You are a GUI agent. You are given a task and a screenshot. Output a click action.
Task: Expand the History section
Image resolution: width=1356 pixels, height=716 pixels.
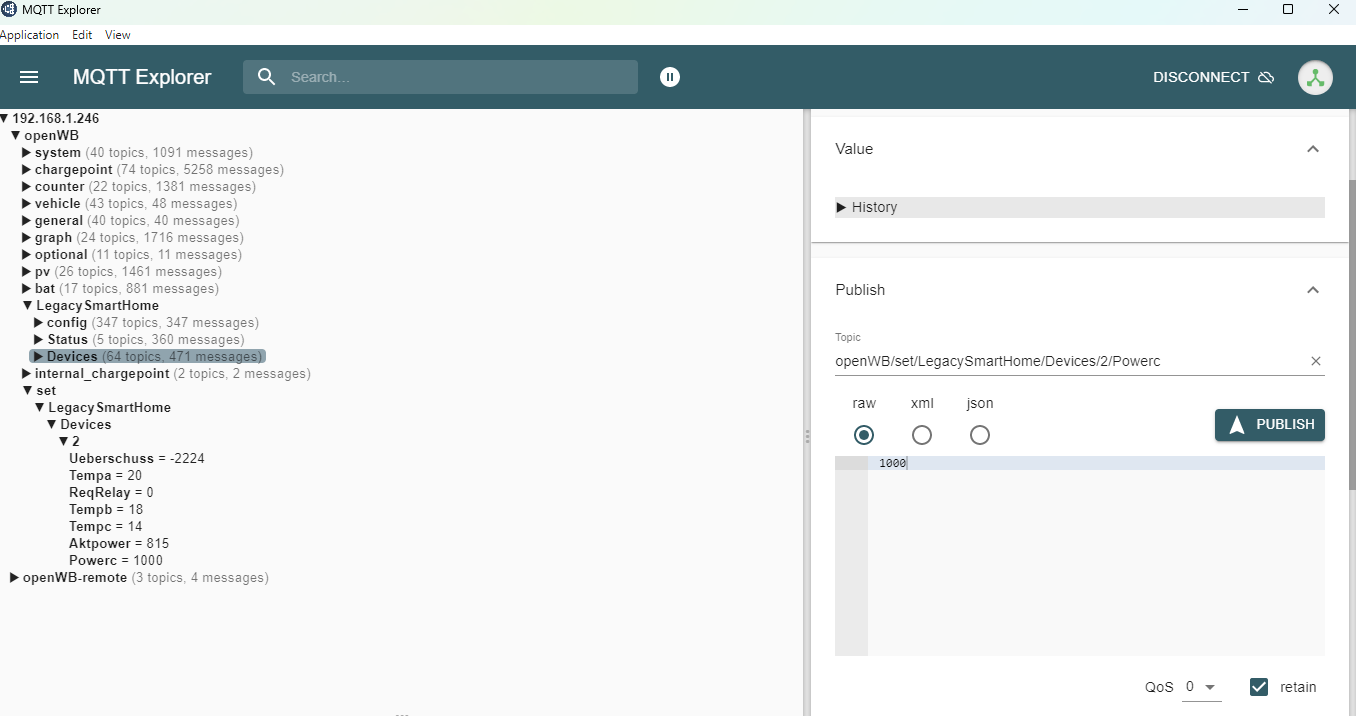tap(1080, 207)
